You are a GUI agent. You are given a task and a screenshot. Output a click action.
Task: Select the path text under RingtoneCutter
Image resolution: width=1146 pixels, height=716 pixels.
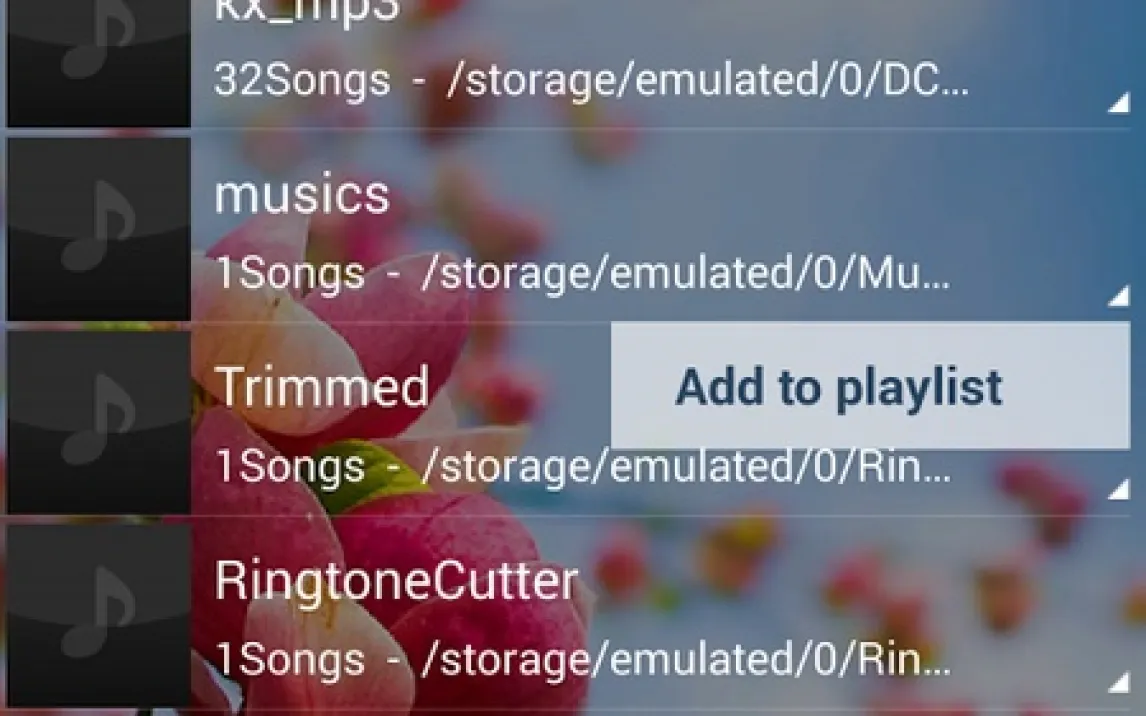[686, 659]
